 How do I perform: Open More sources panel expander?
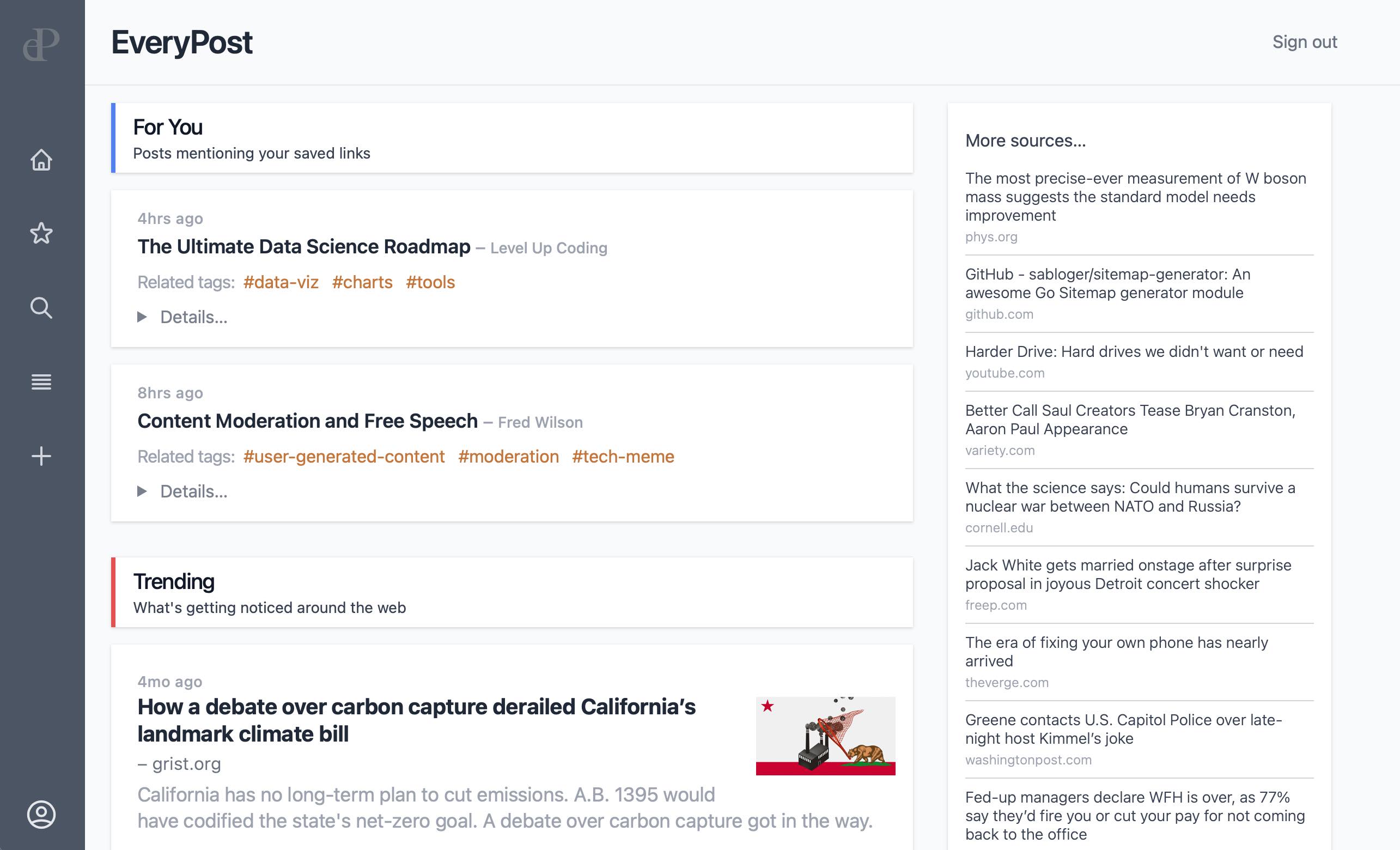1026,140
